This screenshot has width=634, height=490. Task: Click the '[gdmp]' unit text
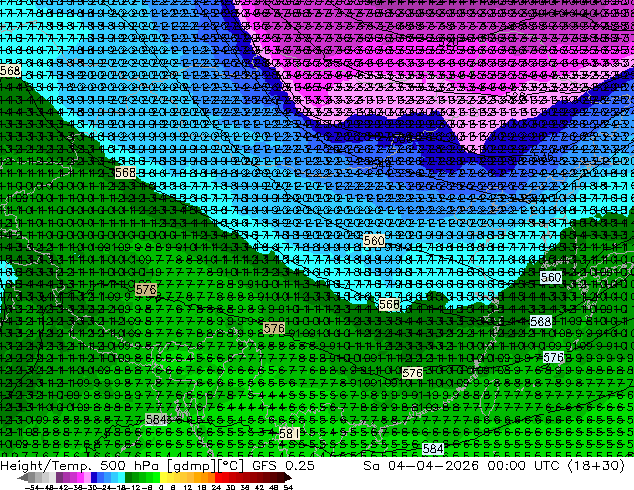192,466
